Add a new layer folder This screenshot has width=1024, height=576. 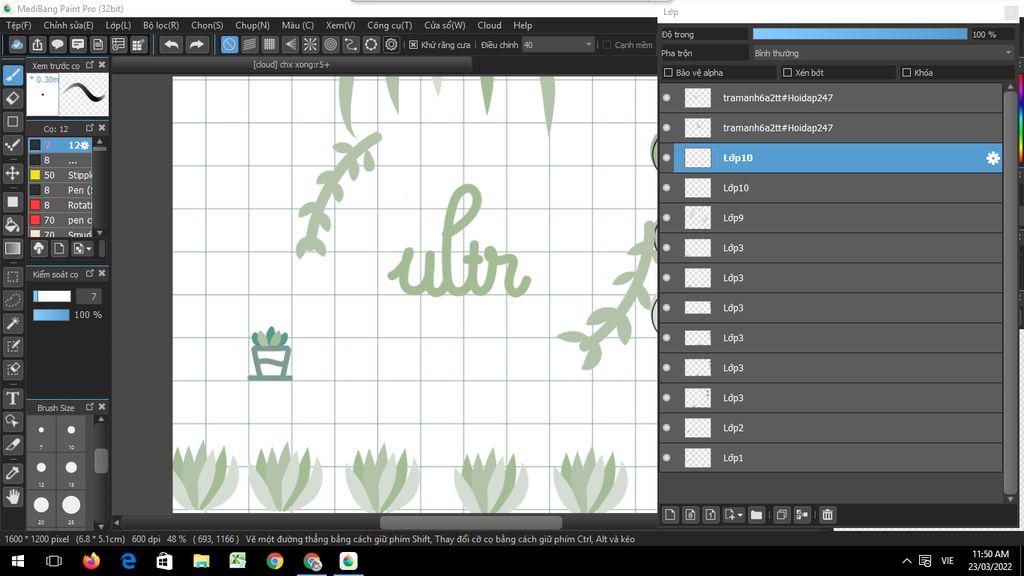(x=756, y=515)
